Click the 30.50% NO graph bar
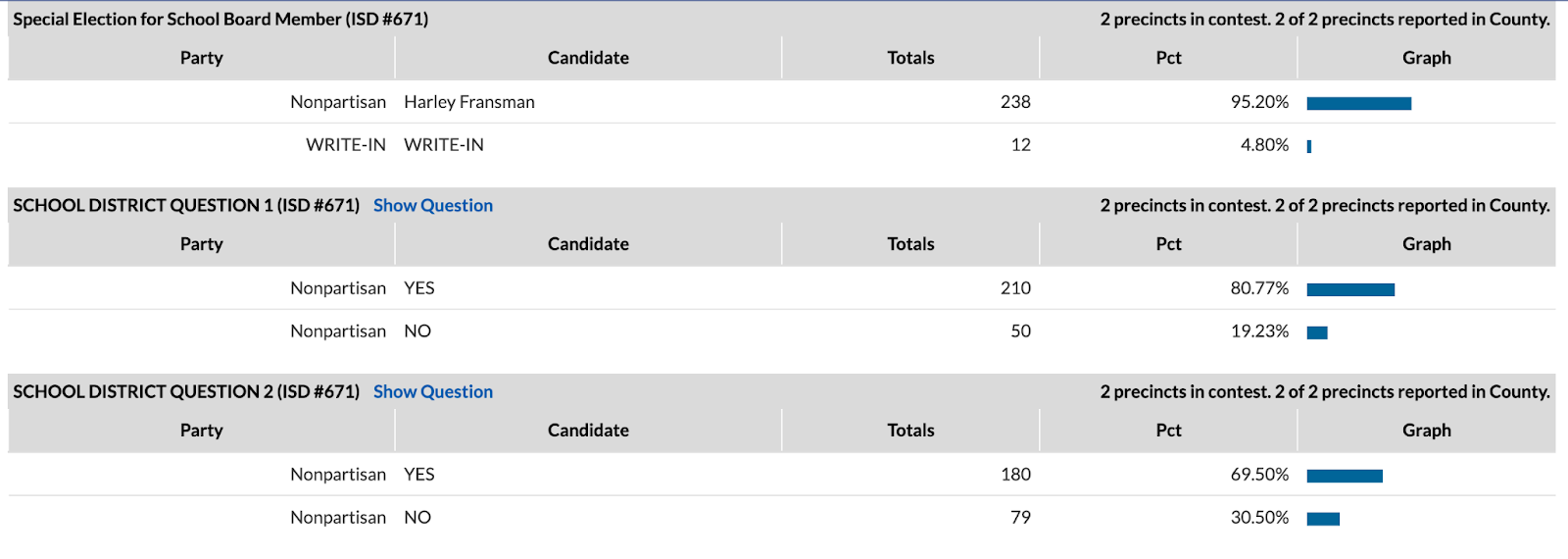This screenshot has height=559, width=1568. 1323,519
